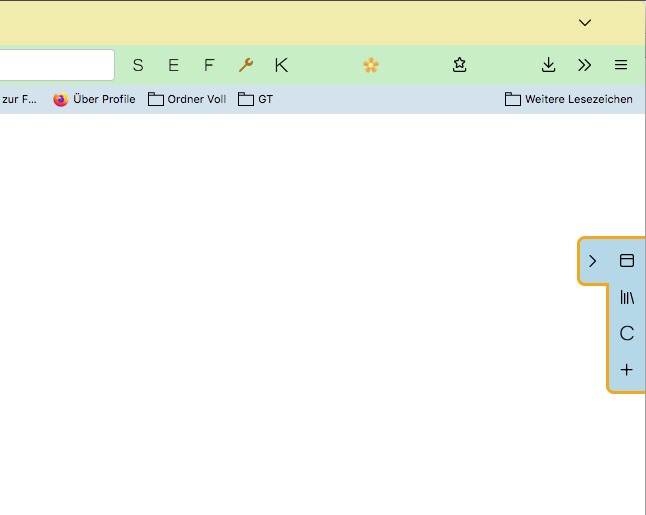Expand the side panel with the arrow
This screenshot has width=646, height=515.
pos(593,261)
